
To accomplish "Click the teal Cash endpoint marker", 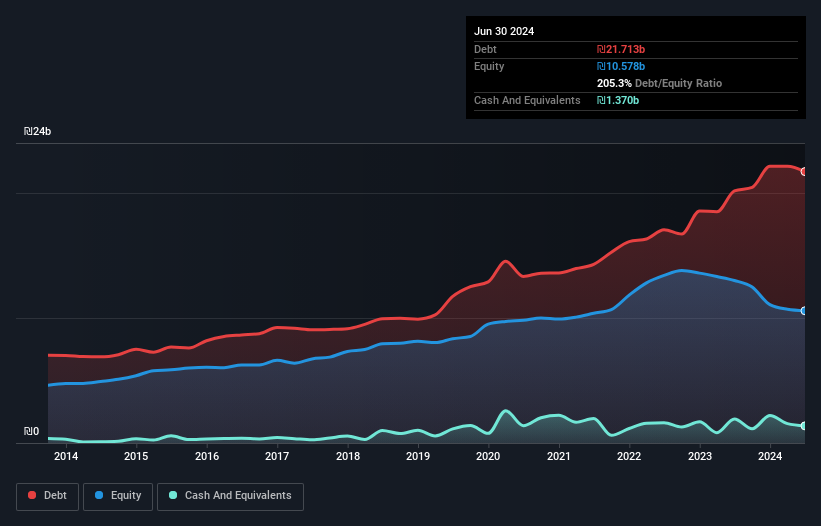I will point(804,426).
